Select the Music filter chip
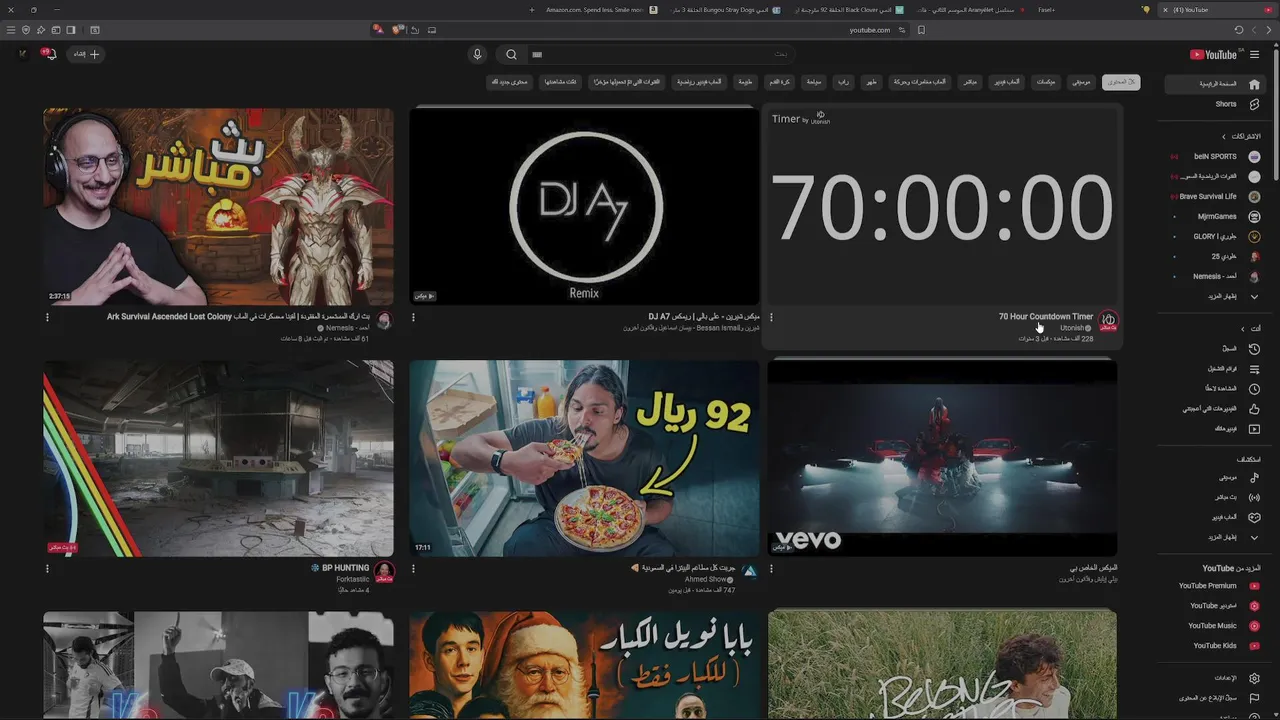 click(x=1081, y=82)
